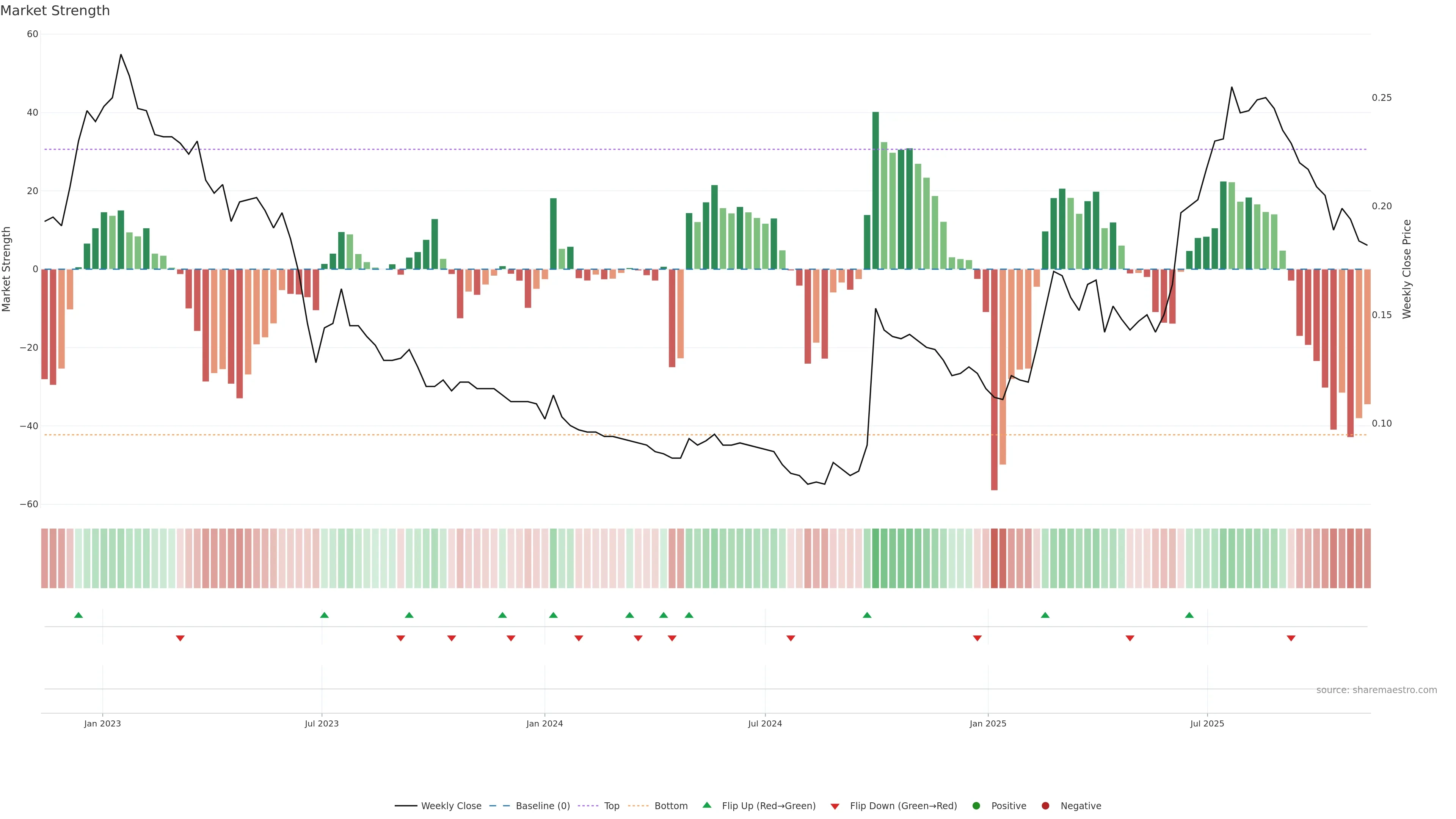Click the Jul 2025 x-axis label
Image resolution: width=1456 pixels, height=819 pixels.
click(1207, 723)
